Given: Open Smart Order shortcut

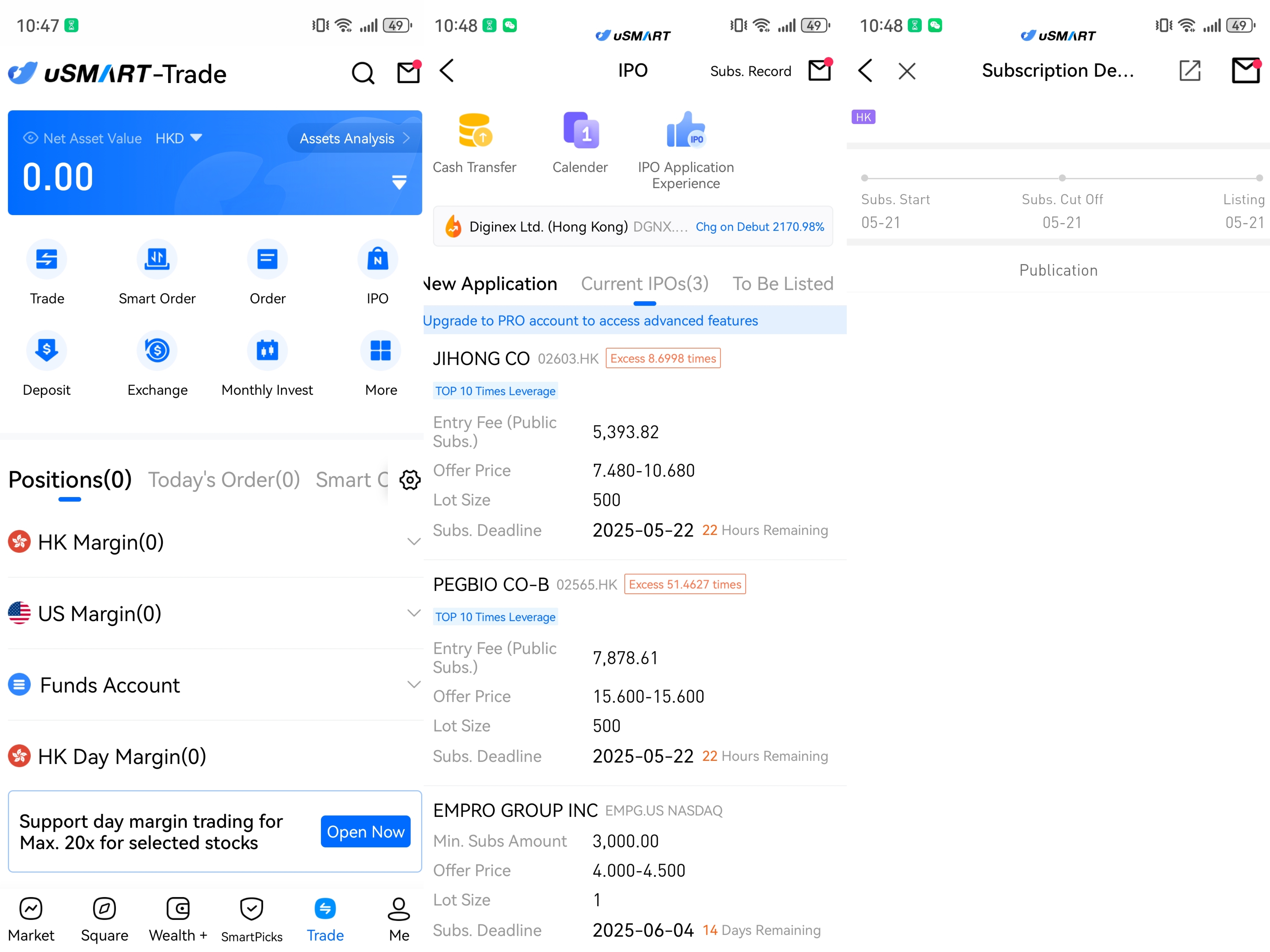Looking at the screenshot, I should tap(157, 273).
